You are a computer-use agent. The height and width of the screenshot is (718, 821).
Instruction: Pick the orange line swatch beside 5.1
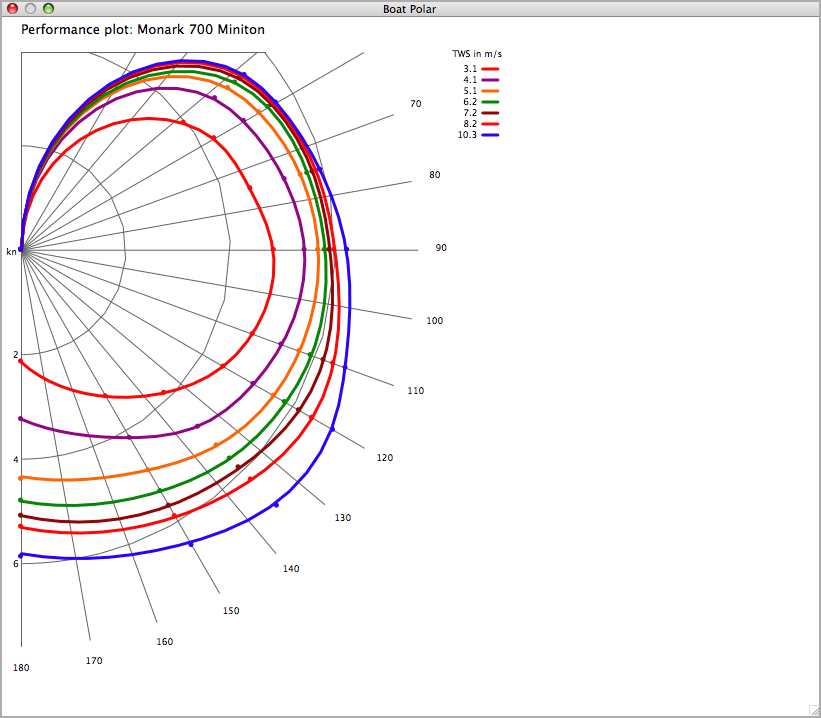pyautogui.click(x=490, y=91)
